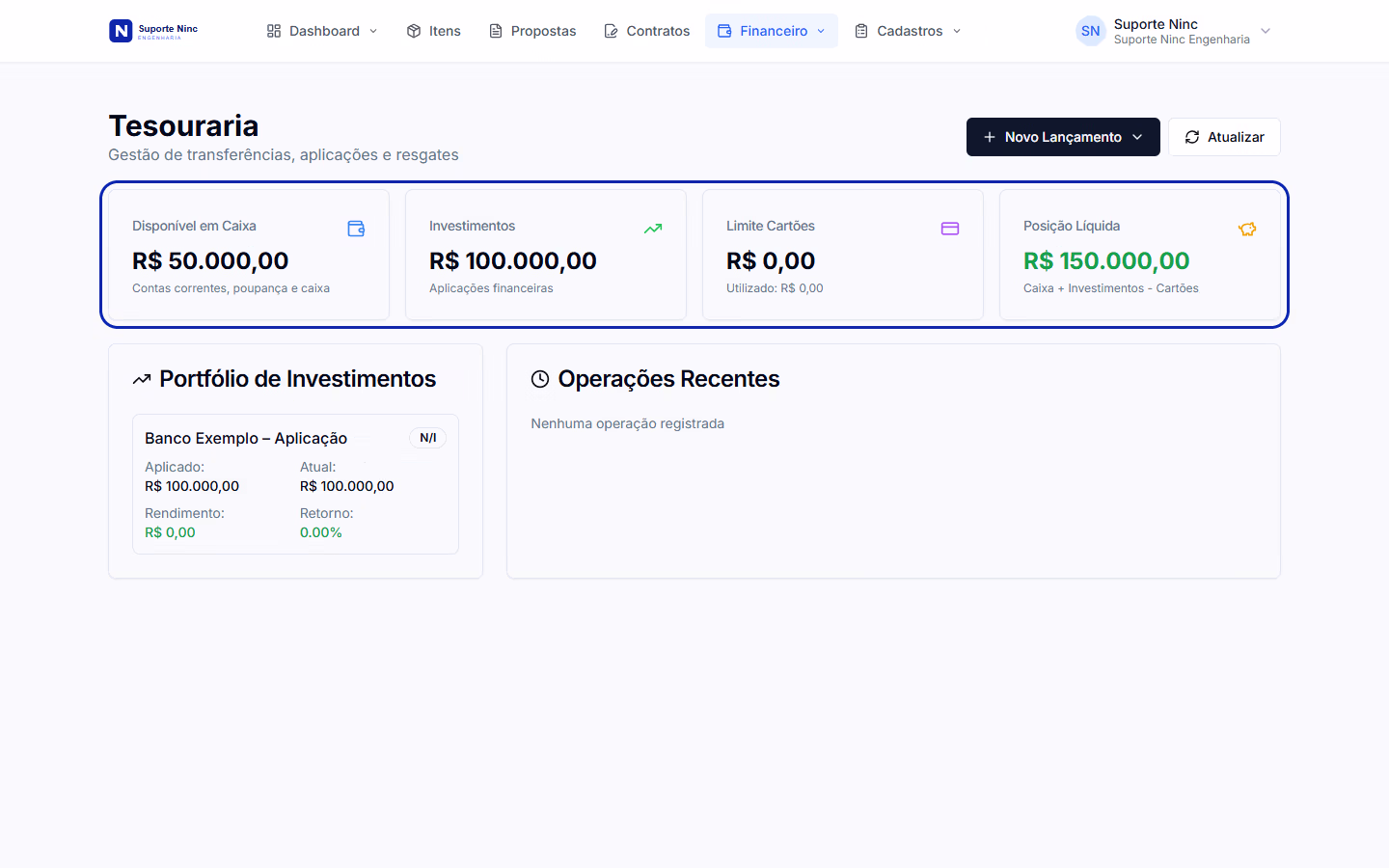Click the Investimentos card title
Image resolution: width=1389 pixels, height=868 pixels.
pyautogui.click(x=472, y=226)
